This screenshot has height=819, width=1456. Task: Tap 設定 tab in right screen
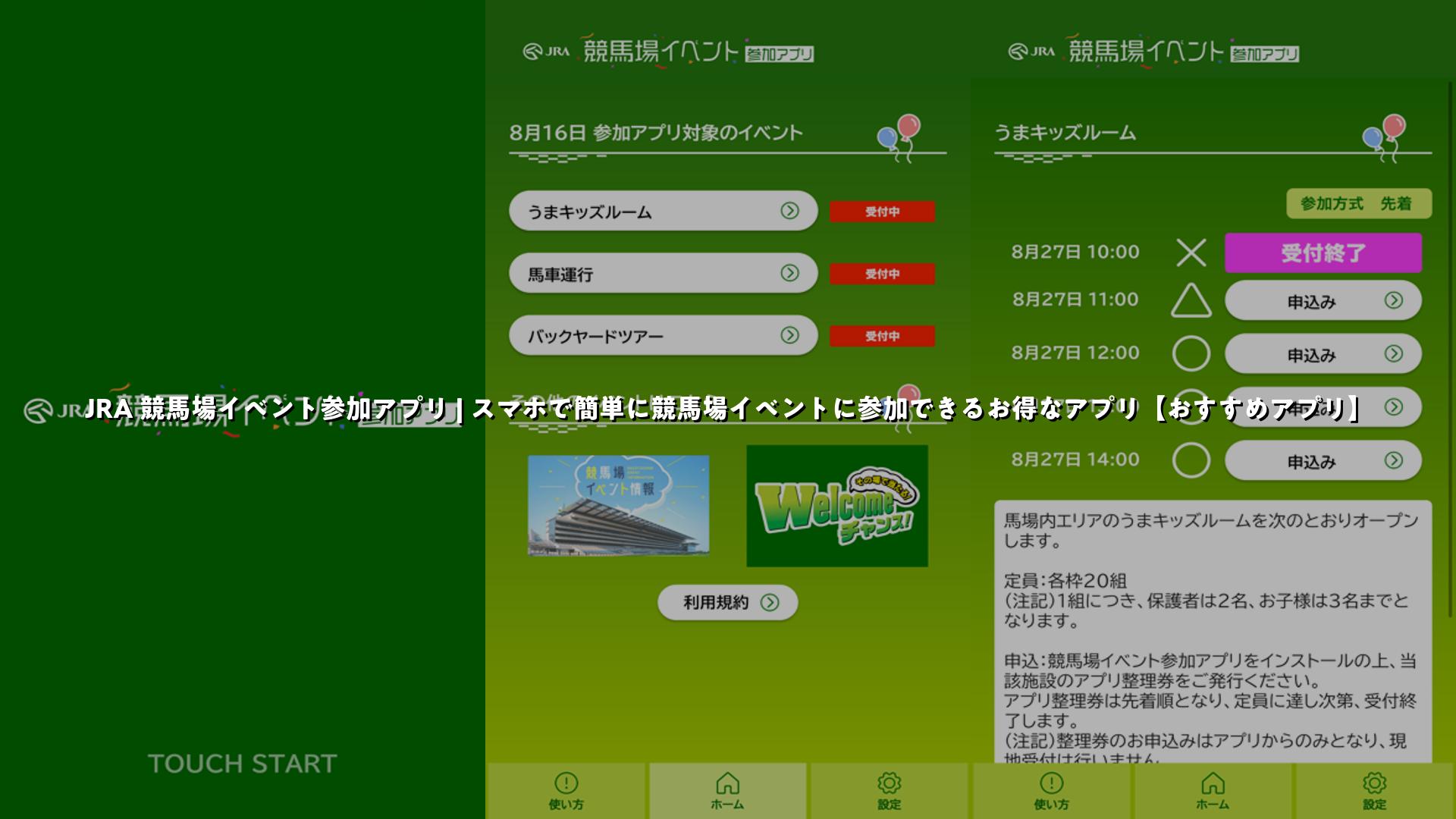(x=1374, y=791)
